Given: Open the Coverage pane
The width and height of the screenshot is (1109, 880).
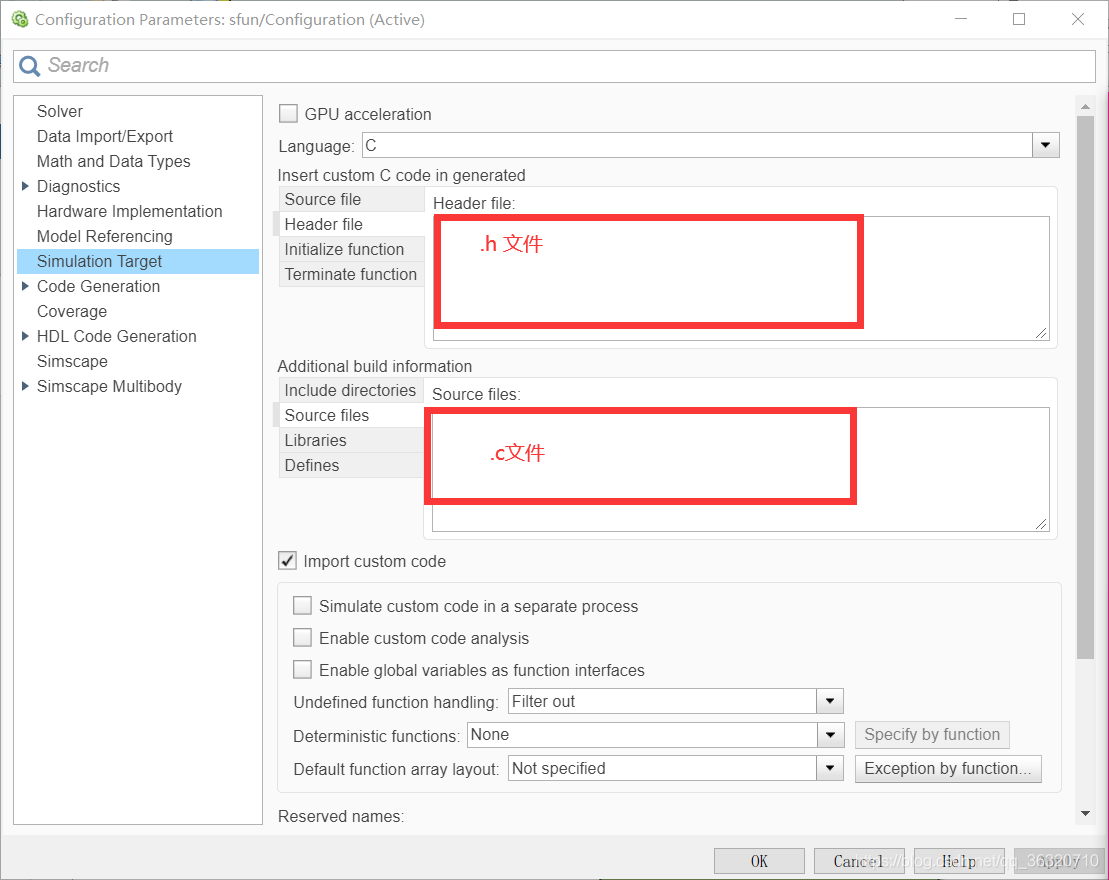Looking at the screenshot, I should [x=72, y=311].
